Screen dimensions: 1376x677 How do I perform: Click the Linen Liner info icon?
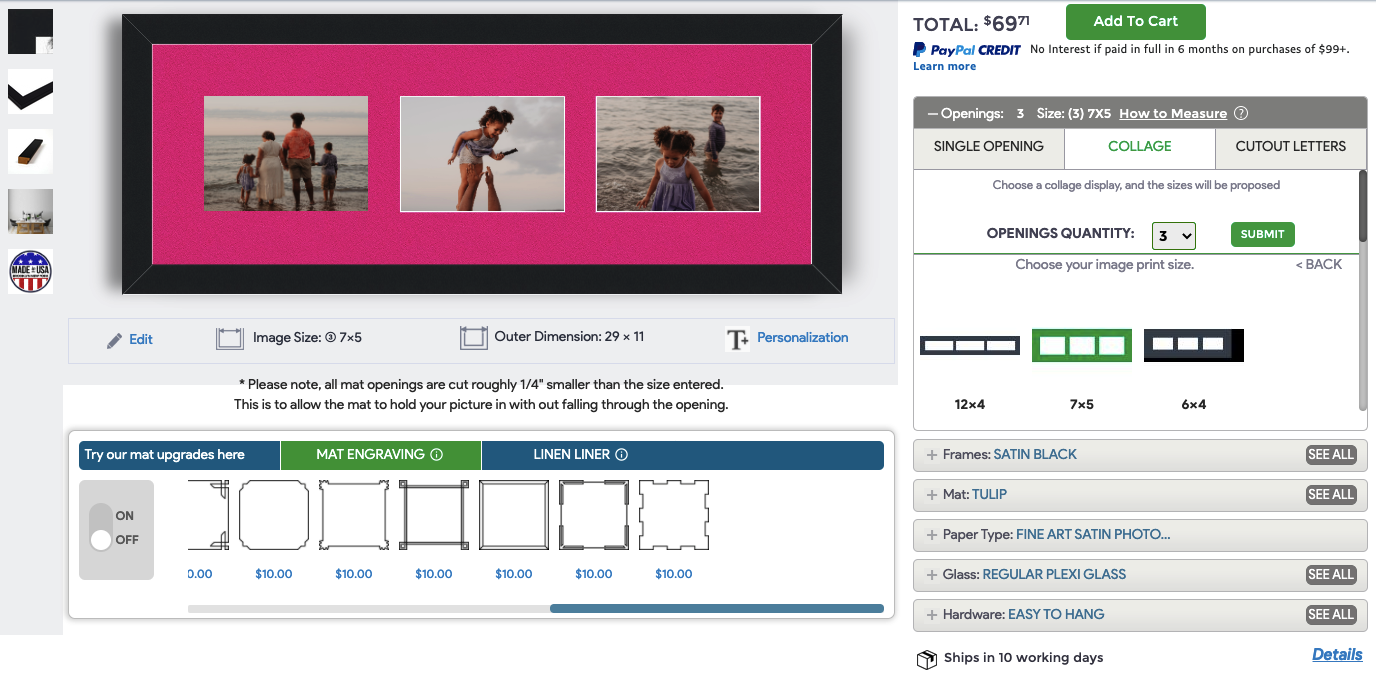pyautogui.click(x=621, y=455)
